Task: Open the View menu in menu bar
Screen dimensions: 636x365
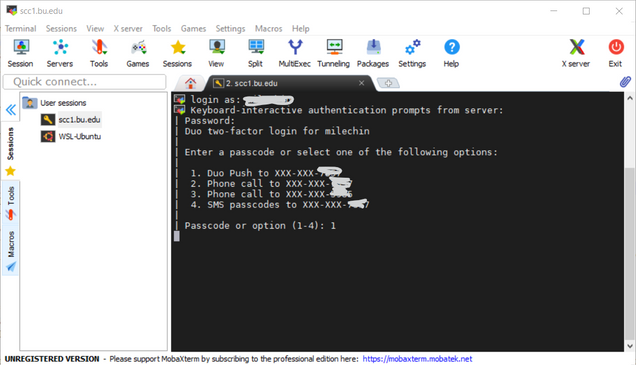Action: 95,28
